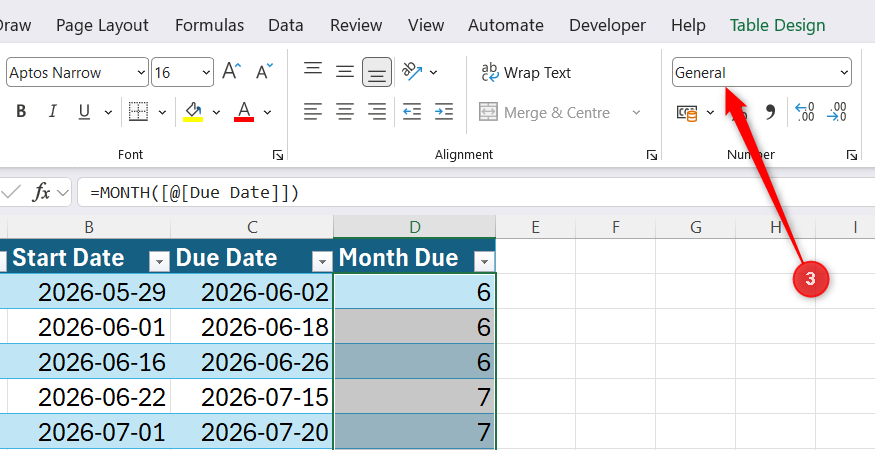Select cell with 2026-07-15
Image resolution: width=875 pixels, height=450 pixels.
[x=252, y=397]
